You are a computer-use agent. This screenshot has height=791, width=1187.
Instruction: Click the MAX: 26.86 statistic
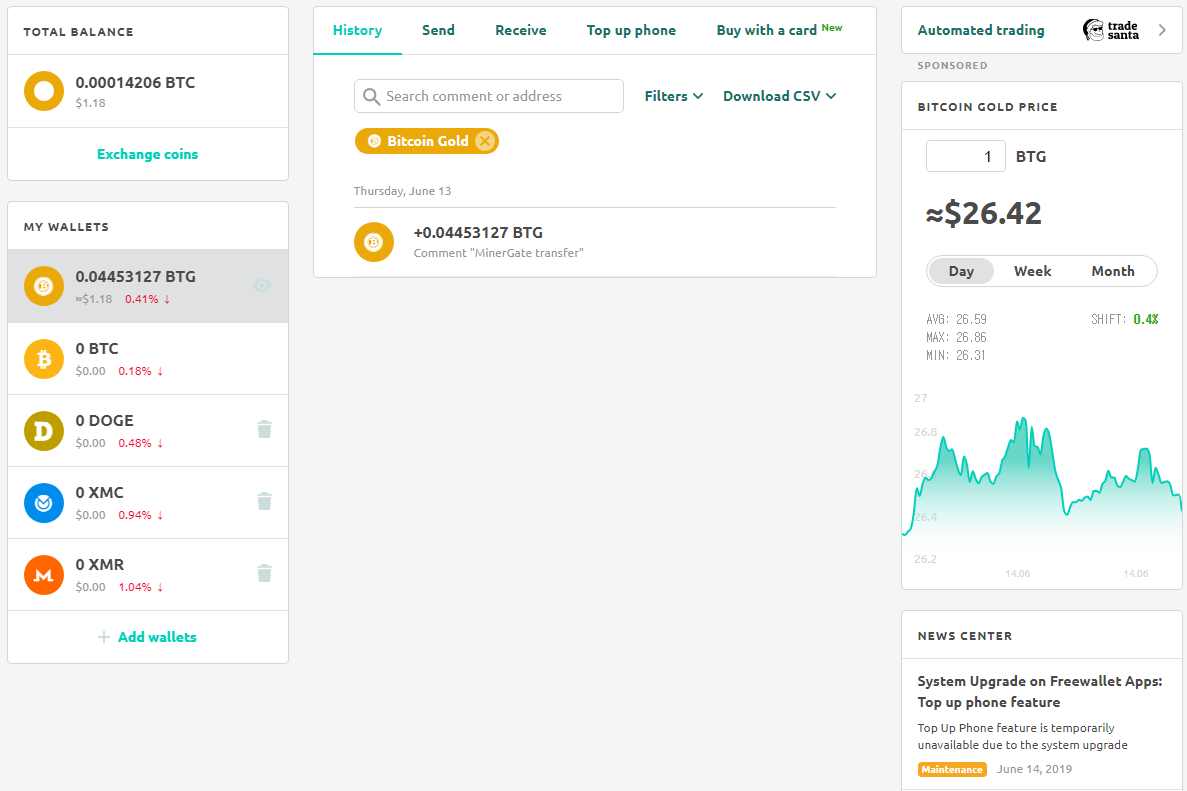tap(956, 338)
